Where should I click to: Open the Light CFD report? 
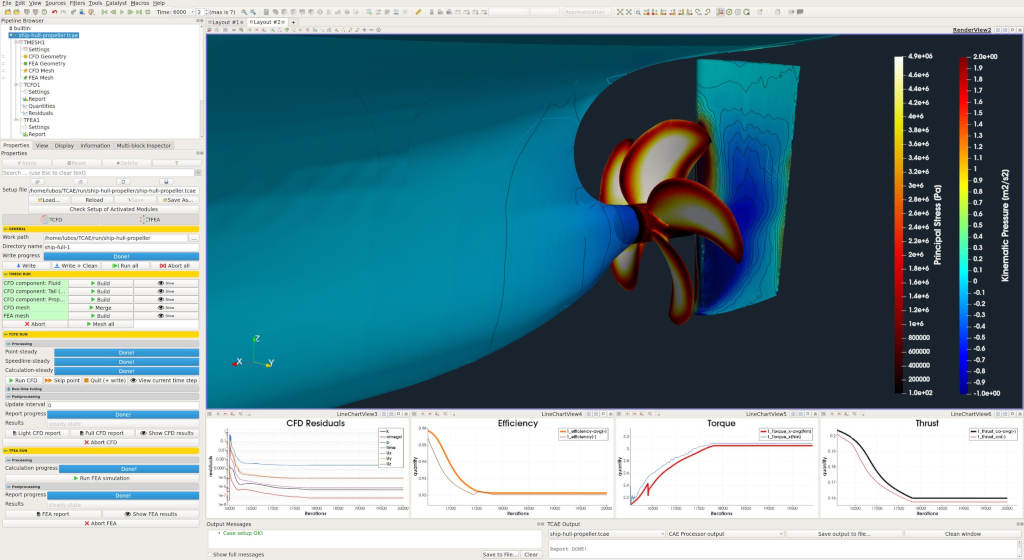pos(35,433)
